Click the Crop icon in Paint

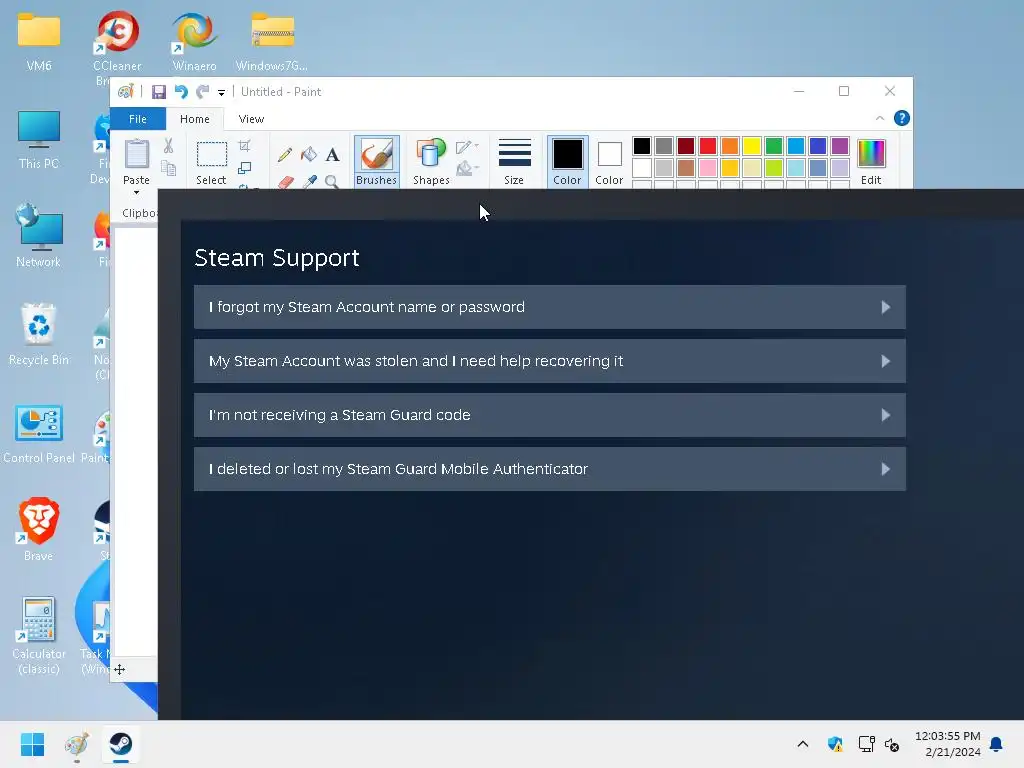(244, 146)
